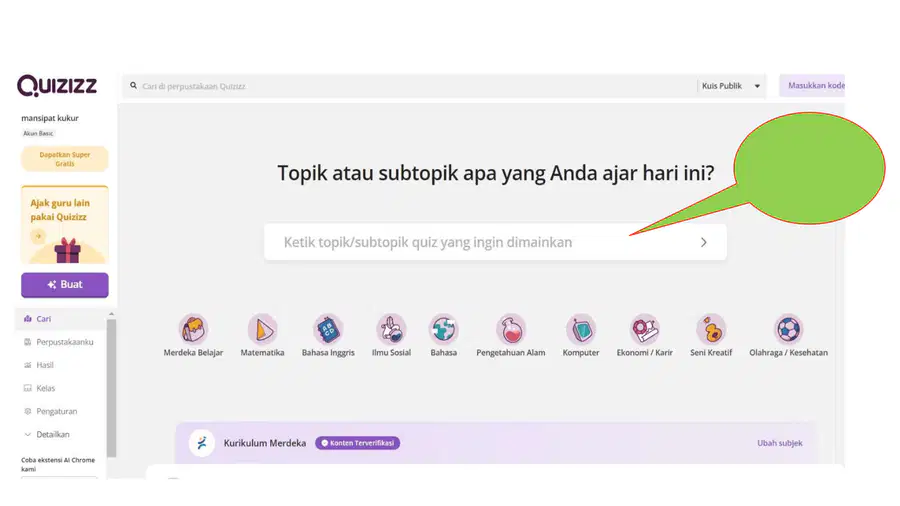Submit topic search with the chevron arrow
Viewport: 900px width, 506px height.
704,242
